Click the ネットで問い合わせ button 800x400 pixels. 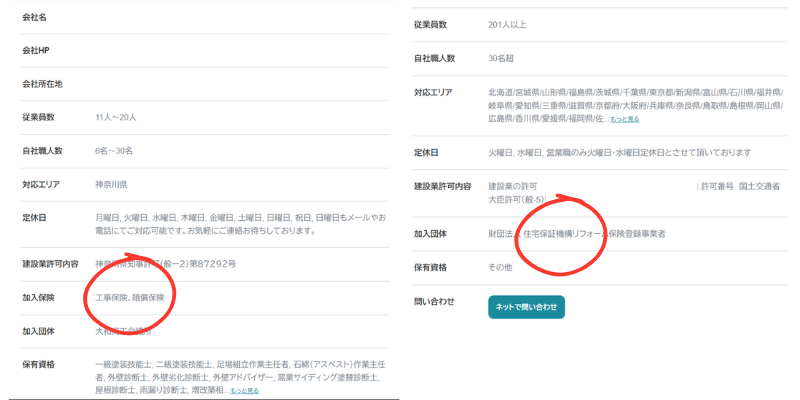[526, 306]
